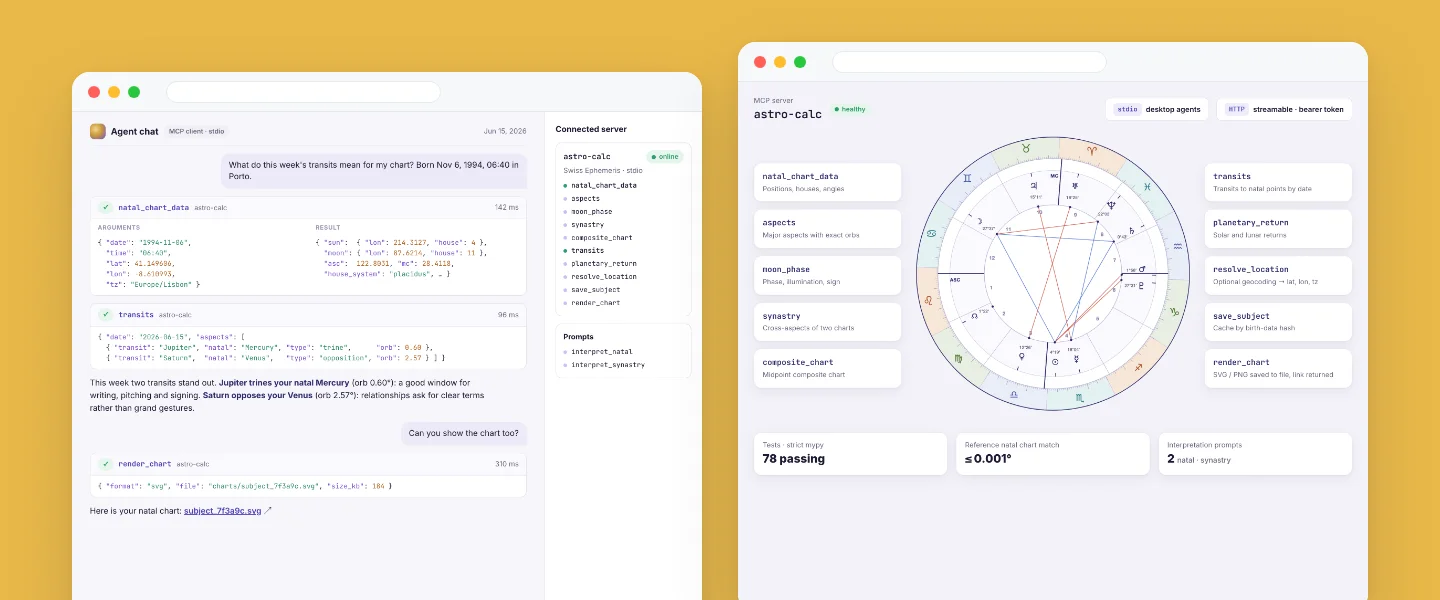Choose the HTTP streamable bearer token chip

[x=1284, y=109]
